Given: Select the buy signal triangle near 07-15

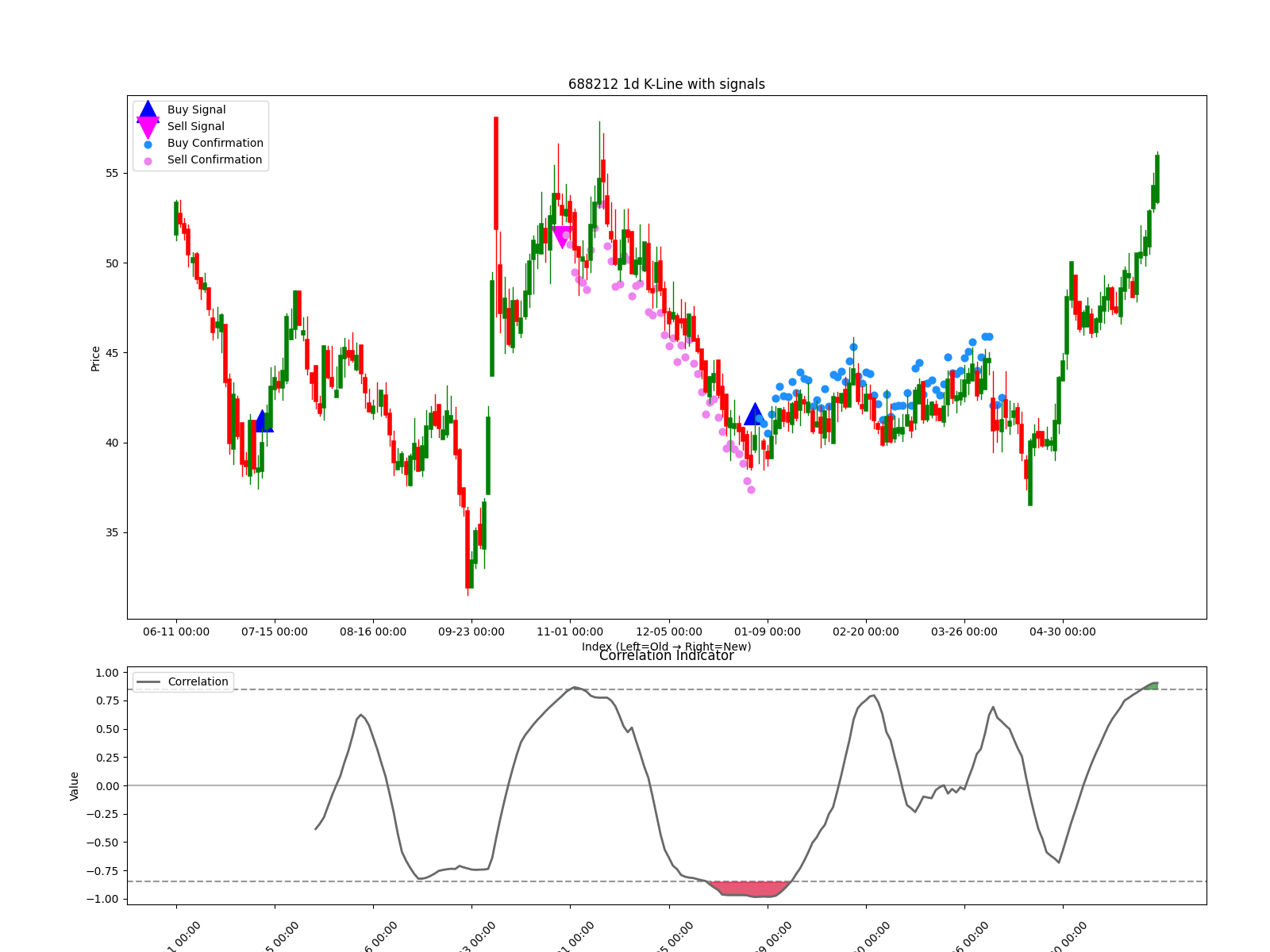Looking at the screenshot, I should click(263, 421).
